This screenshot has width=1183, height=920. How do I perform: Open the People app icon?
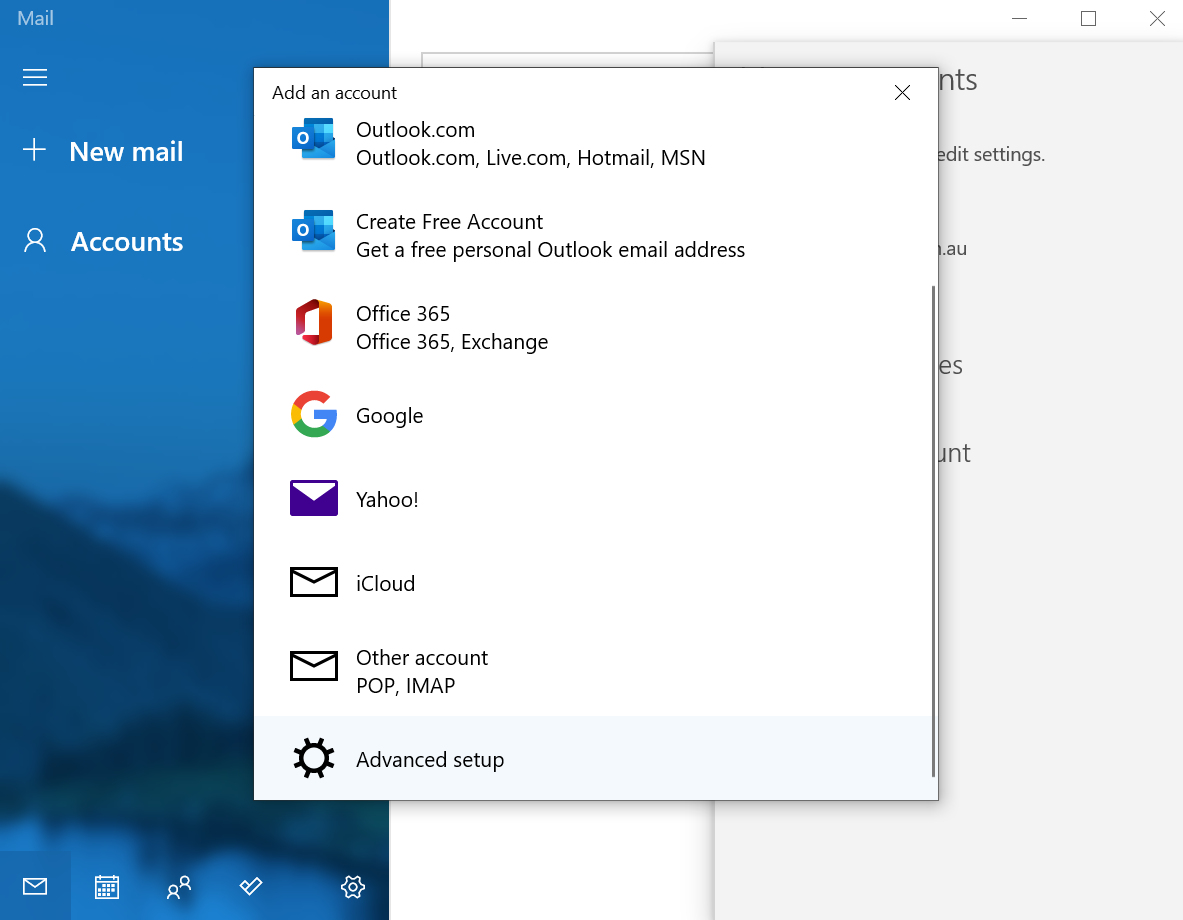click(179, 887)
